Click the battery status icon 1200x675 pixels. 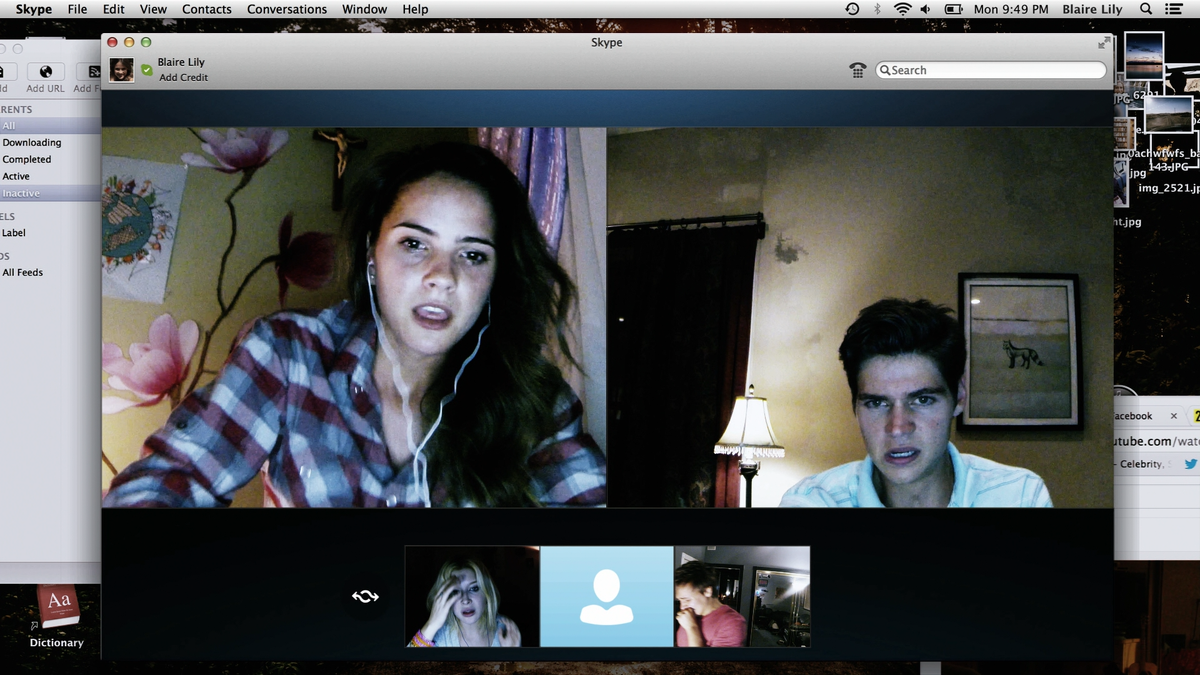(x=954, y=9)
